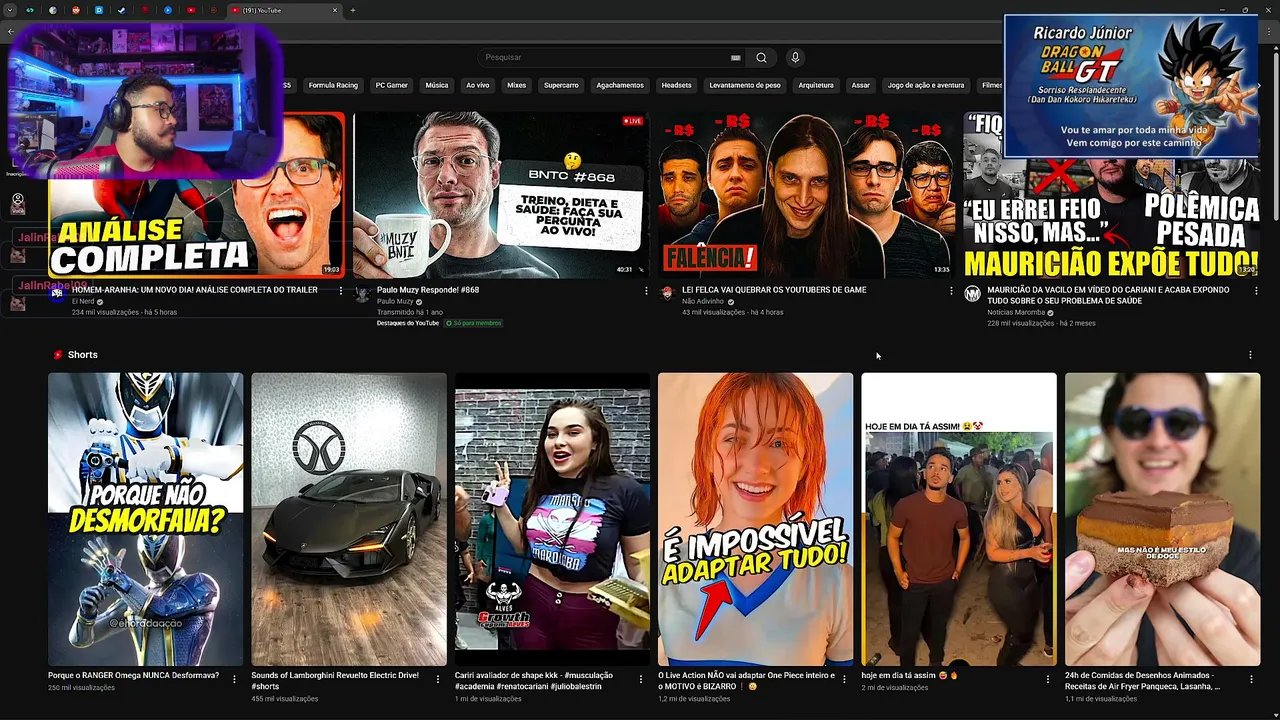Image resolution: width=1280 pixels, height=720 pixels.
Task: Open Homem-Aranha análise completa video title
Action: [x=195, y=290]
